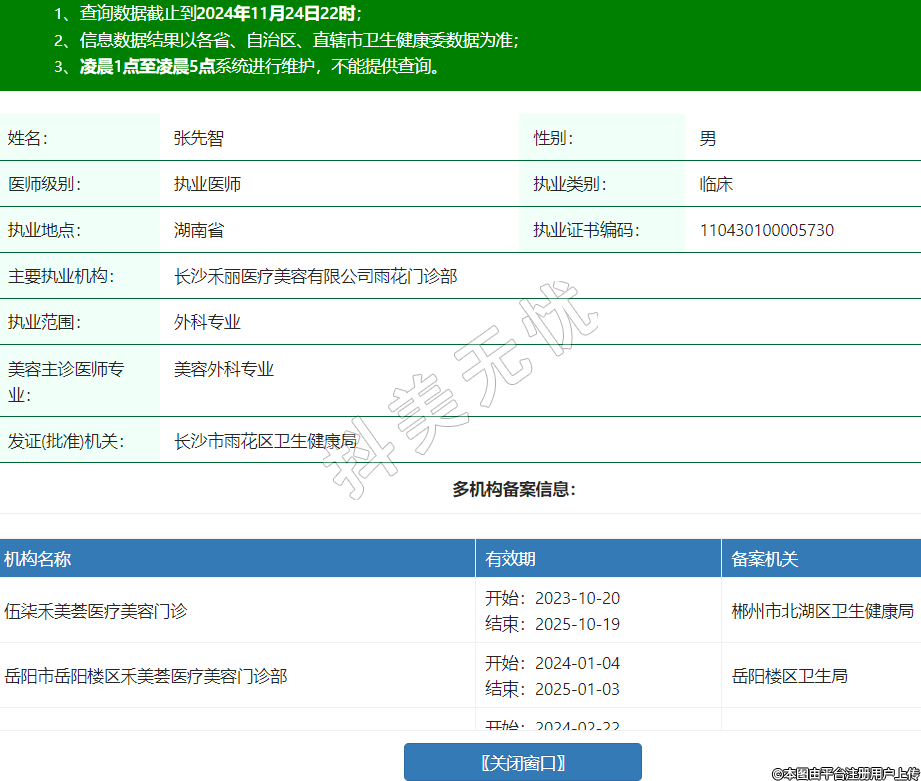Screen dimensions: 921x781
Task: Click the 岳阳楼区卫生局 cell
Action: (x=789, y=676)
